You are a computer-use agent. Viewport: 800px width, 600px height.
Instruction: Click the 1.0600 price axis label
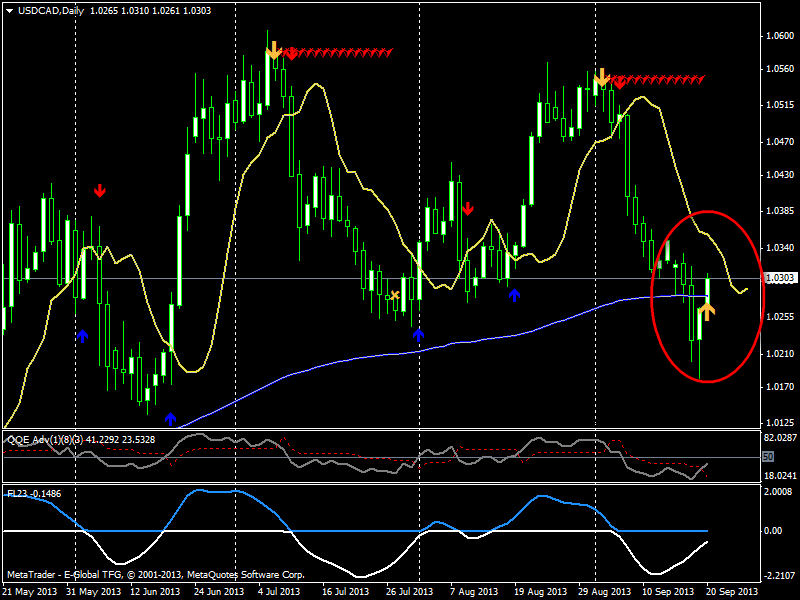(780, 36)
